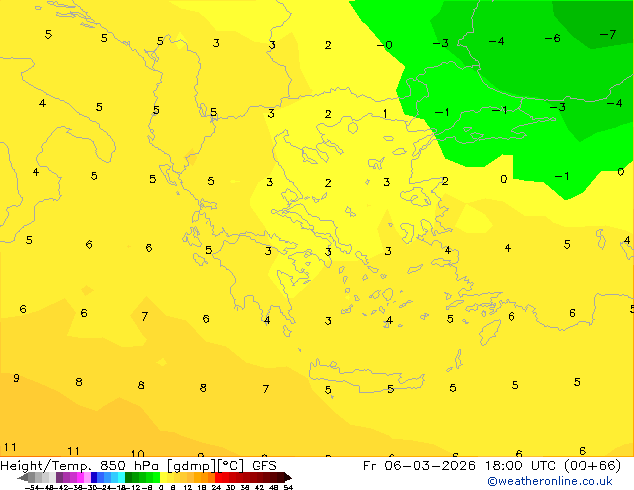Click the '-7' temperature value on the map
The height and width of the screenshot is (490, 634).
[x=608, y=34]
